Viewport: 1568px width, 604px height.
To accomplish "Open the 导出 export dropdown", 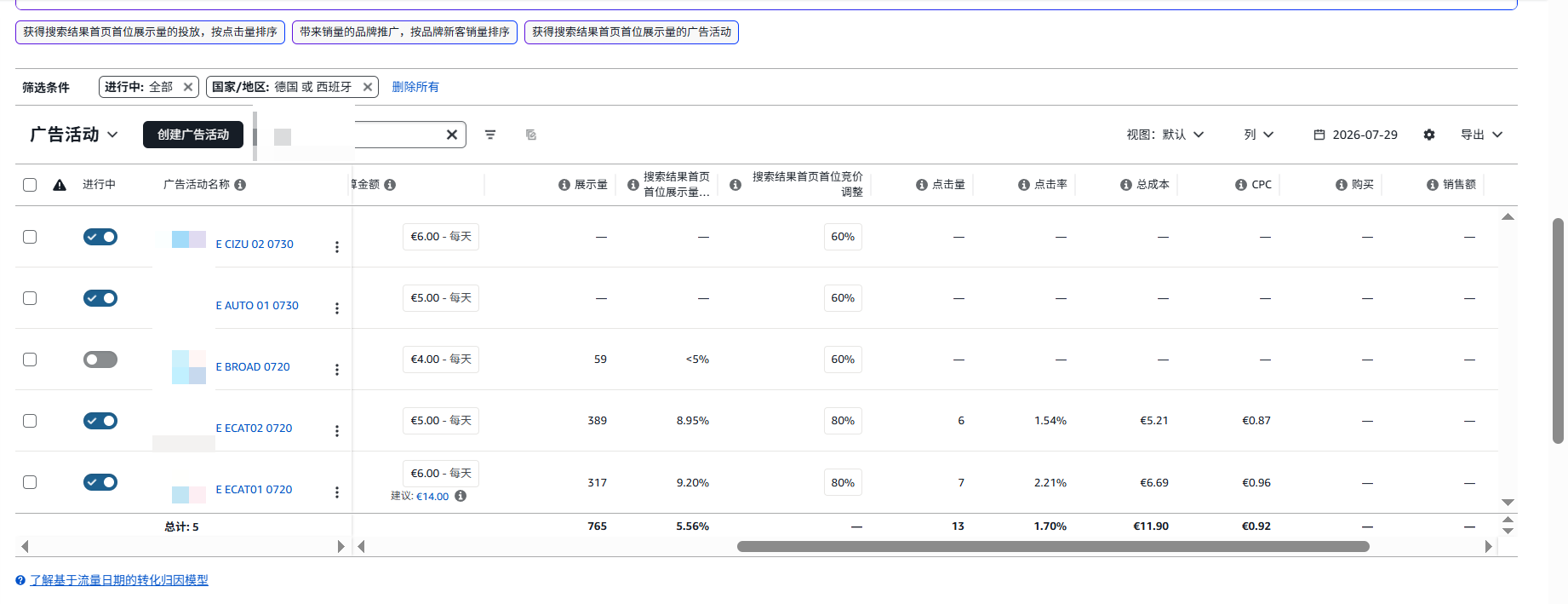I will (x=1482, y=135).
